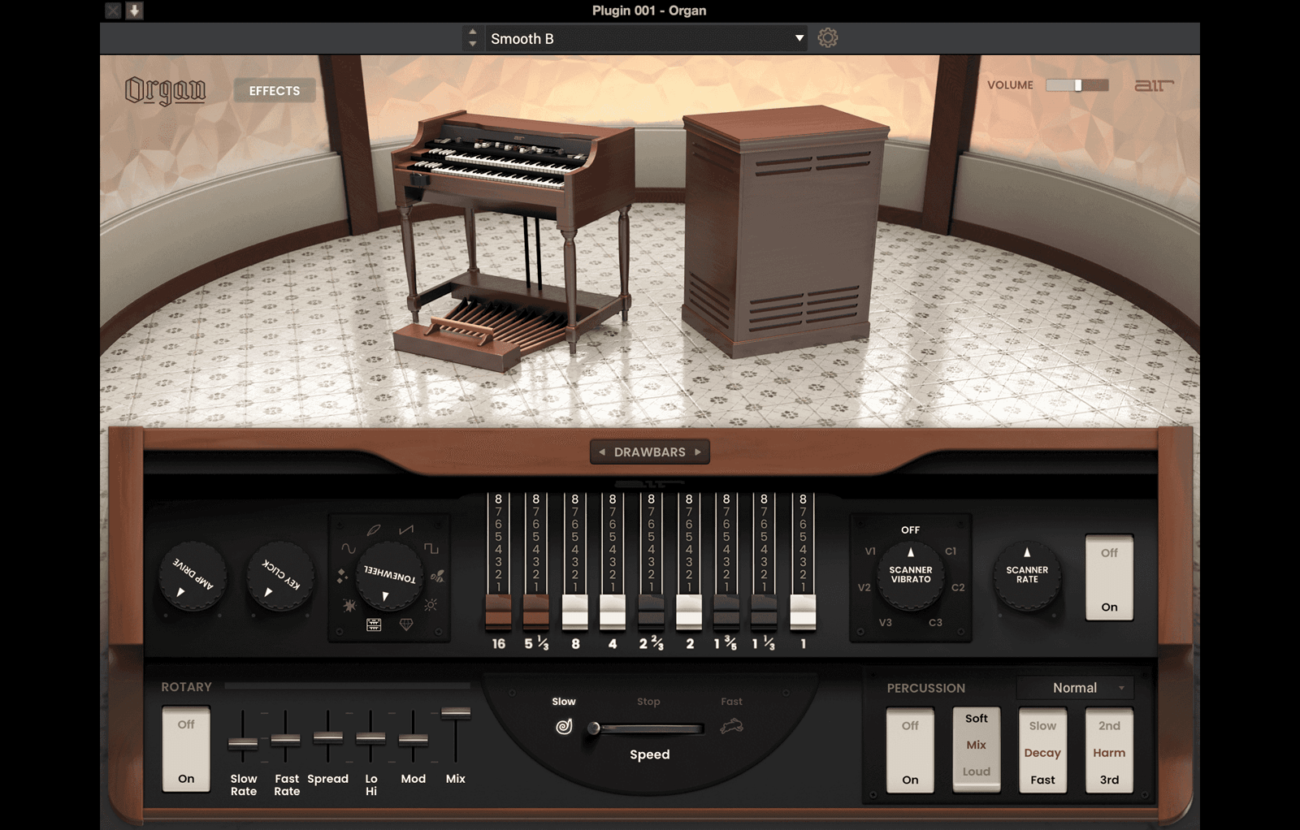Click the Organ logo

[x=165, y=91]
